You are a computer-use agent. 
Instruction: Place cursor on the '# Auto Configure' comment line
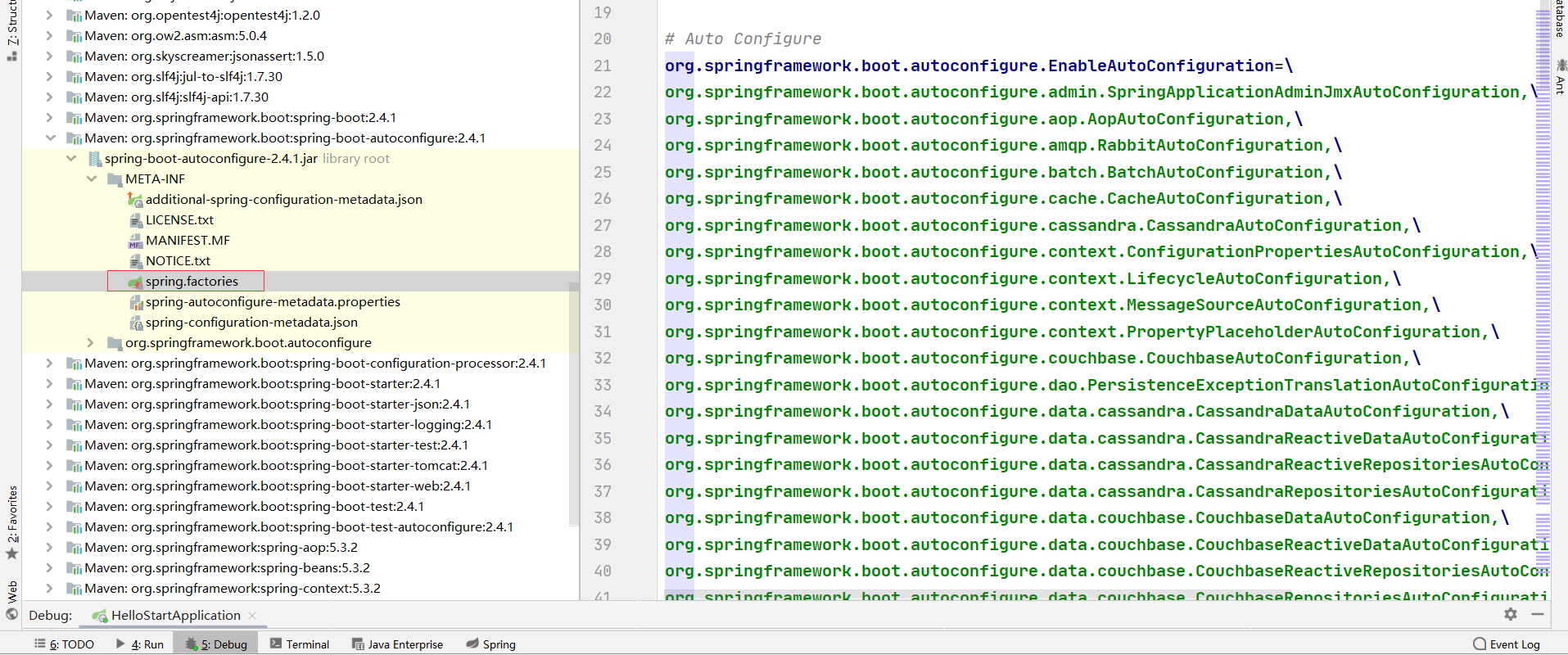[743, 39]
